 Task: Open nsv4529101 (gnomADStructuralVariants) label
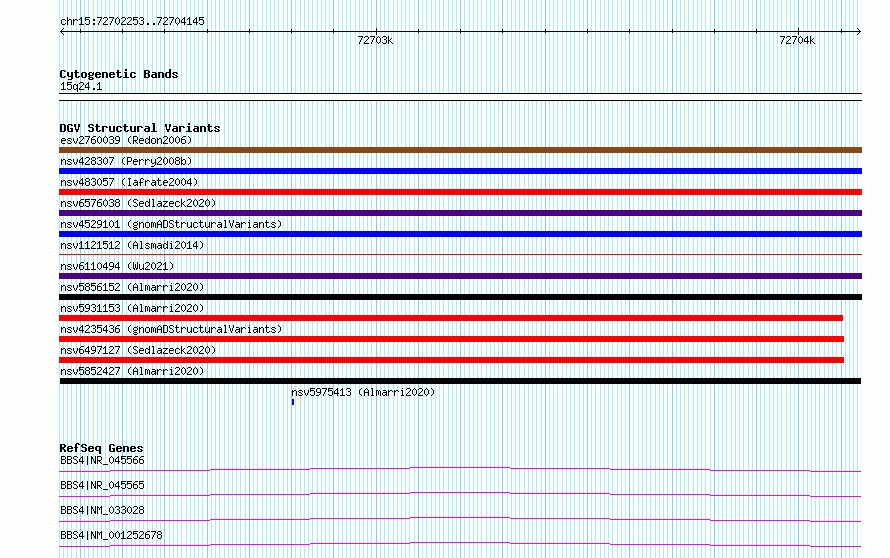(171, 224)
